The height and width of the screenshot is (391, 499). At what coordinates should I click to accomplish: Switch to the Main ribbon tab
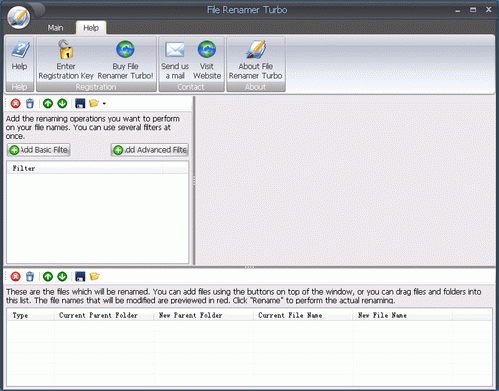[x=55, y=28]
